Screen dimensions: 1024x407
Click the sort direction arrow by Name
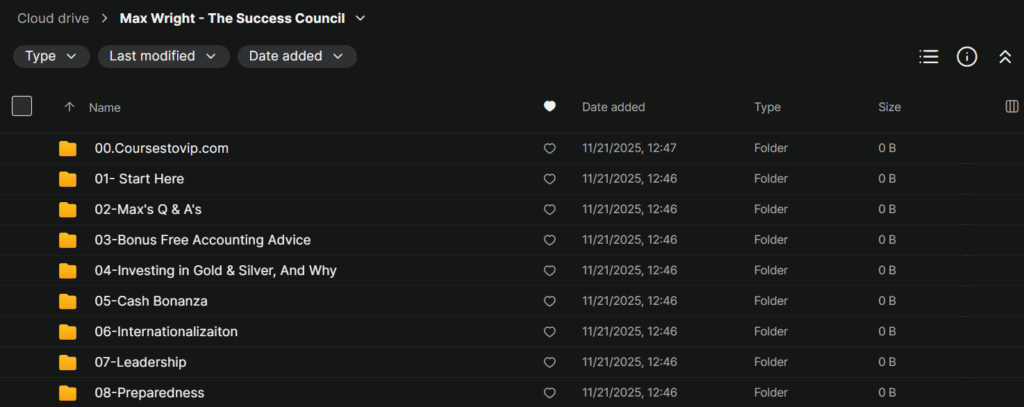69,107
